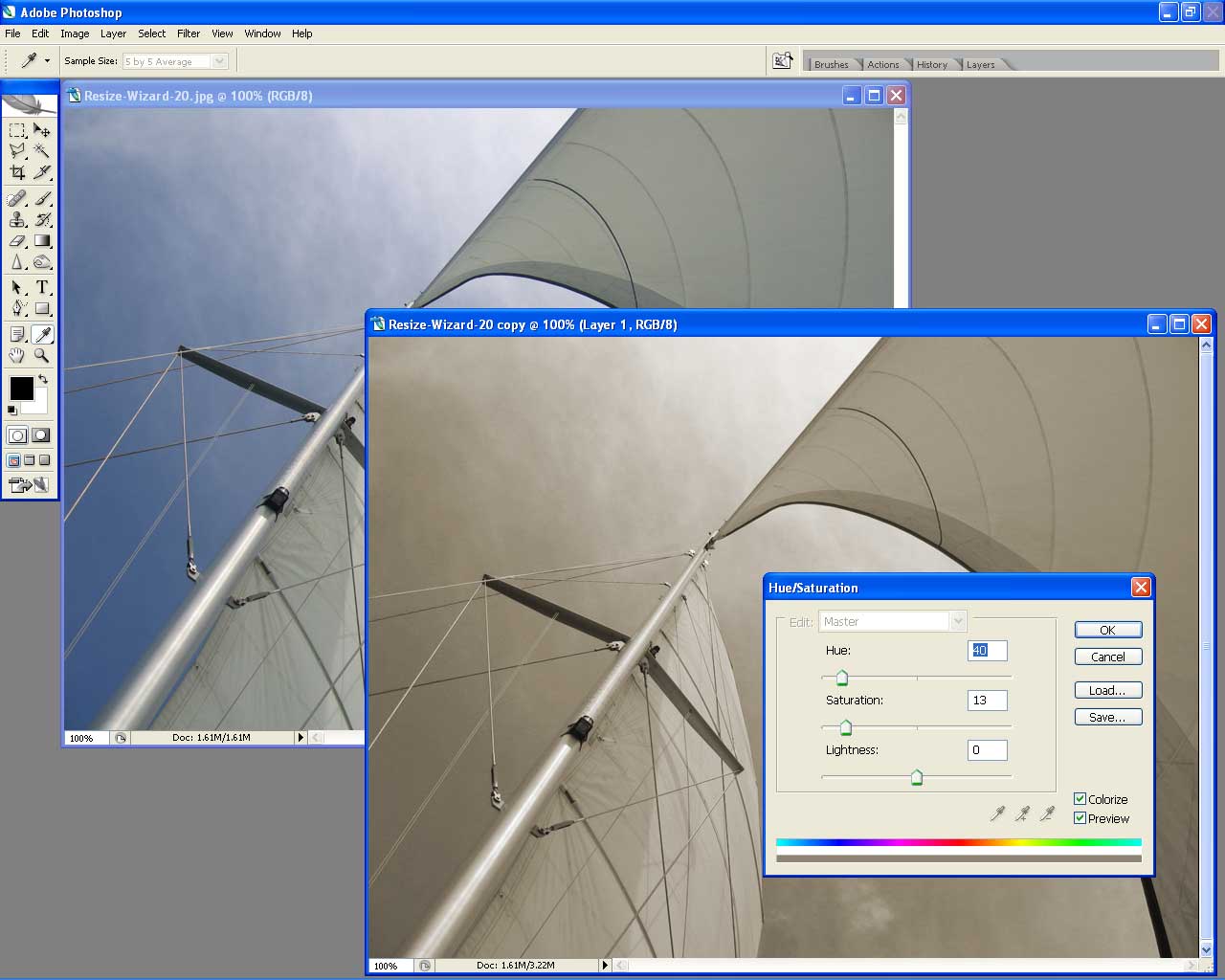Open the File Browser toggle icon
Viewport: 1225px width, 980px height.
[x=783, y=60]
